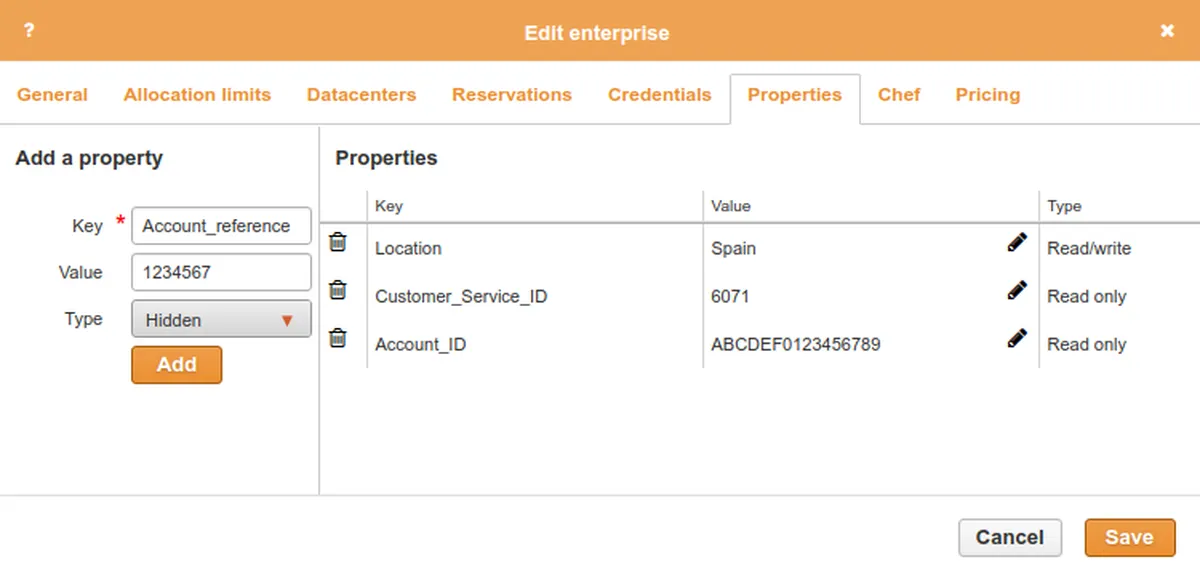Viewport: 1200px width, 581px height.
Task: Open the Pricing tab
Action: click(987, 95)
